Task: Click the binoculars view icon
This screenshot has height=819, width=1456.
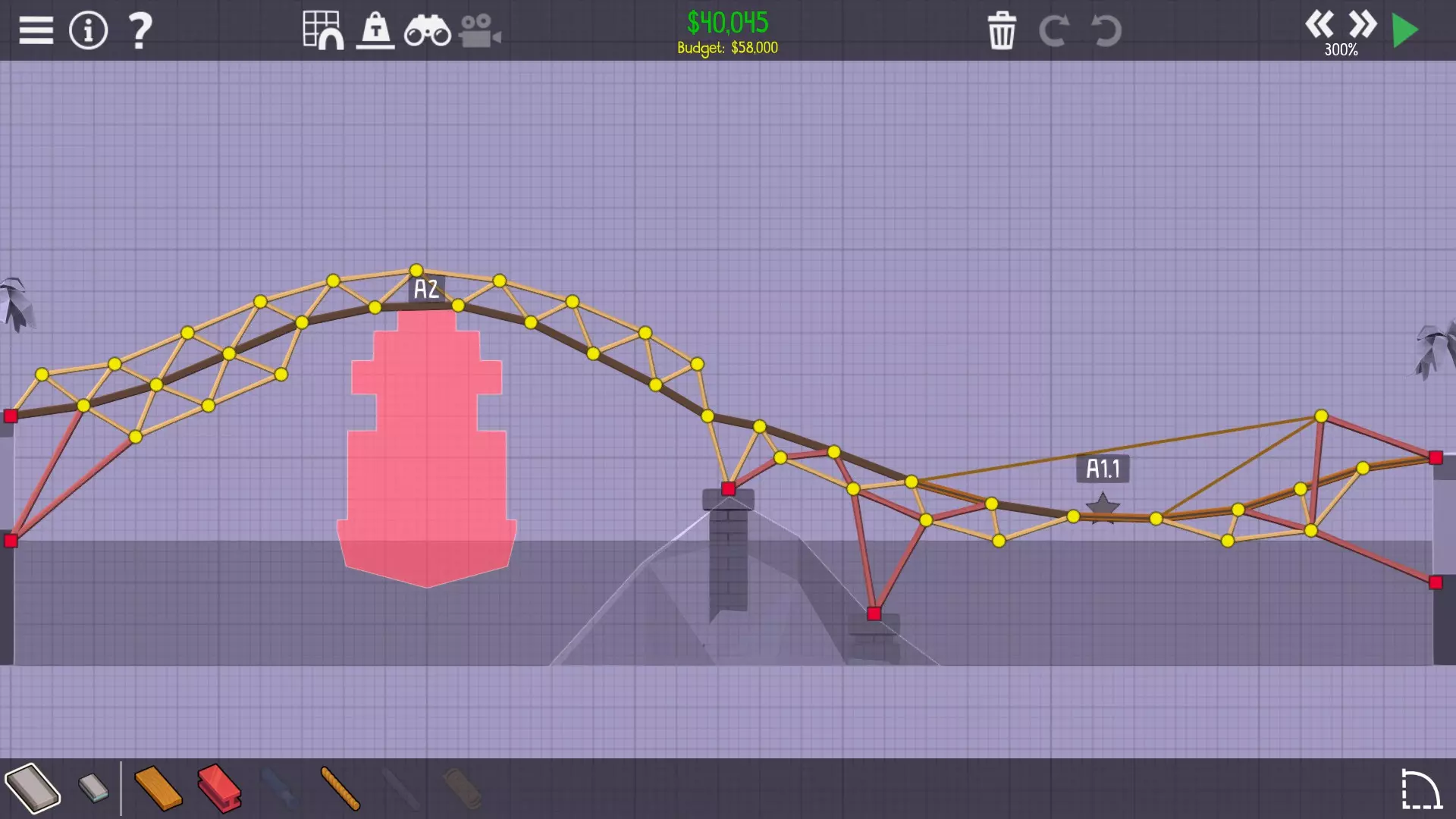Action: coord(427,31)
